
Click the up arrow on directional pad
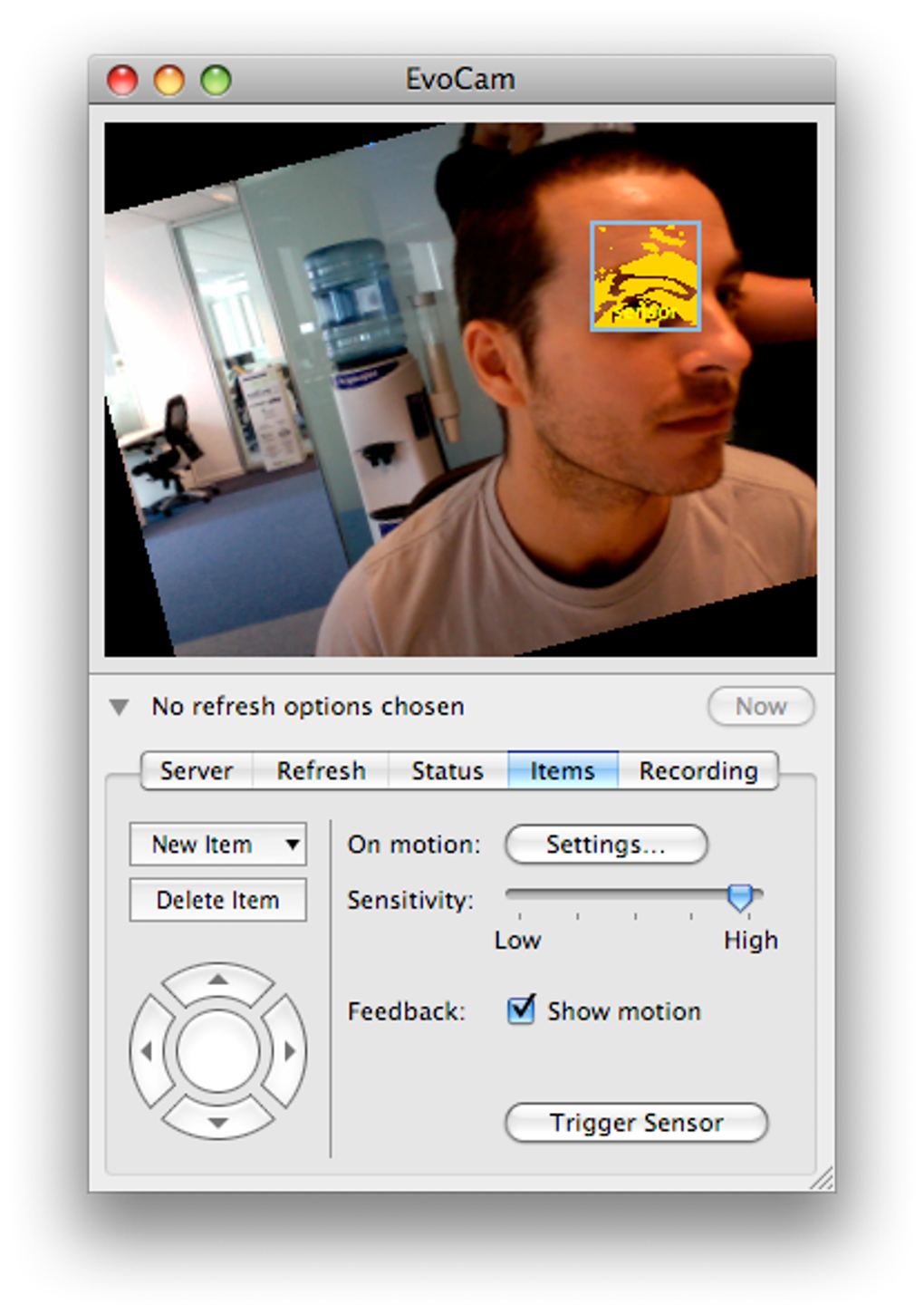[x=217, y=981]
